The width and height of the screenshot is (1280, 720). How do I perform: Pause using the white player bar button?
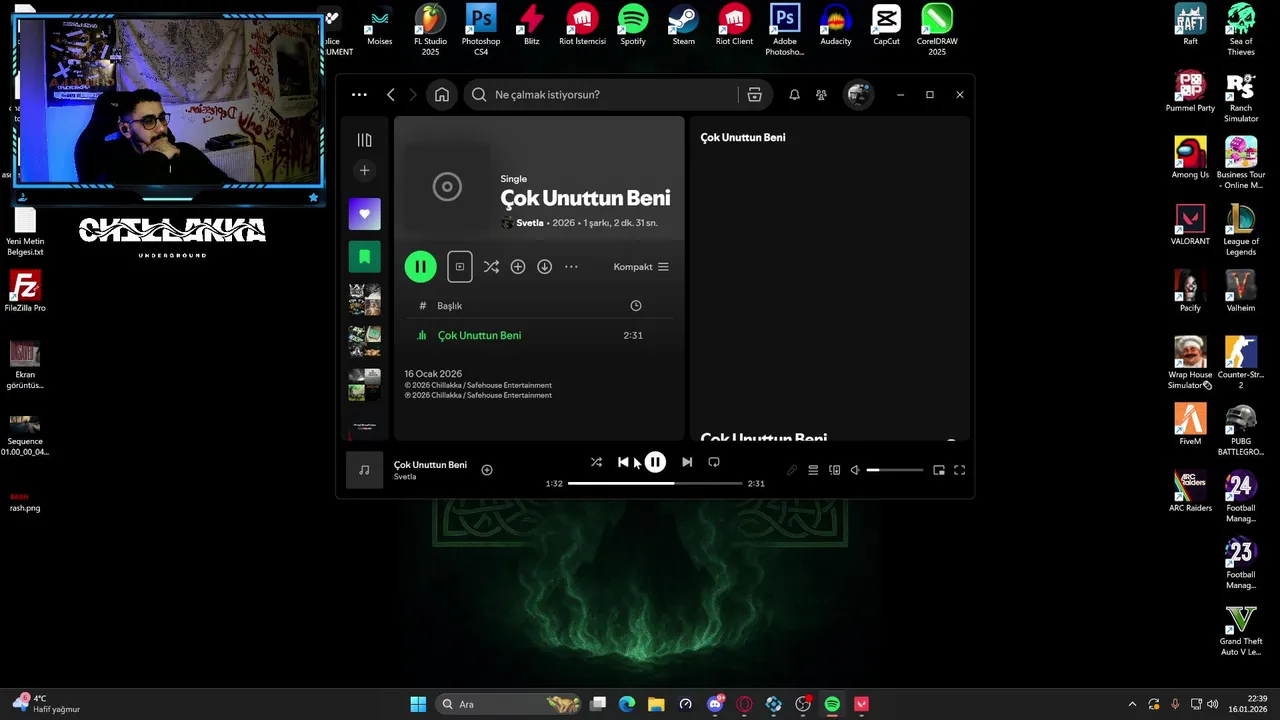(655, 462)
